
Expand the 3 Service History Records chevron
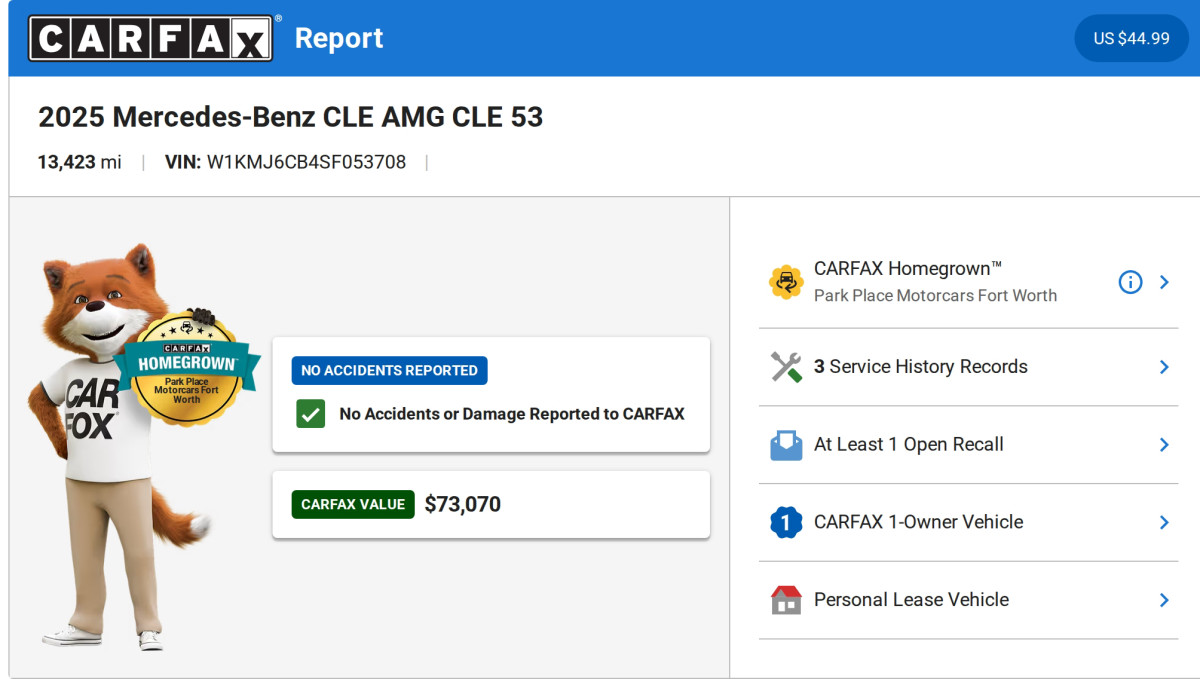1164,367
